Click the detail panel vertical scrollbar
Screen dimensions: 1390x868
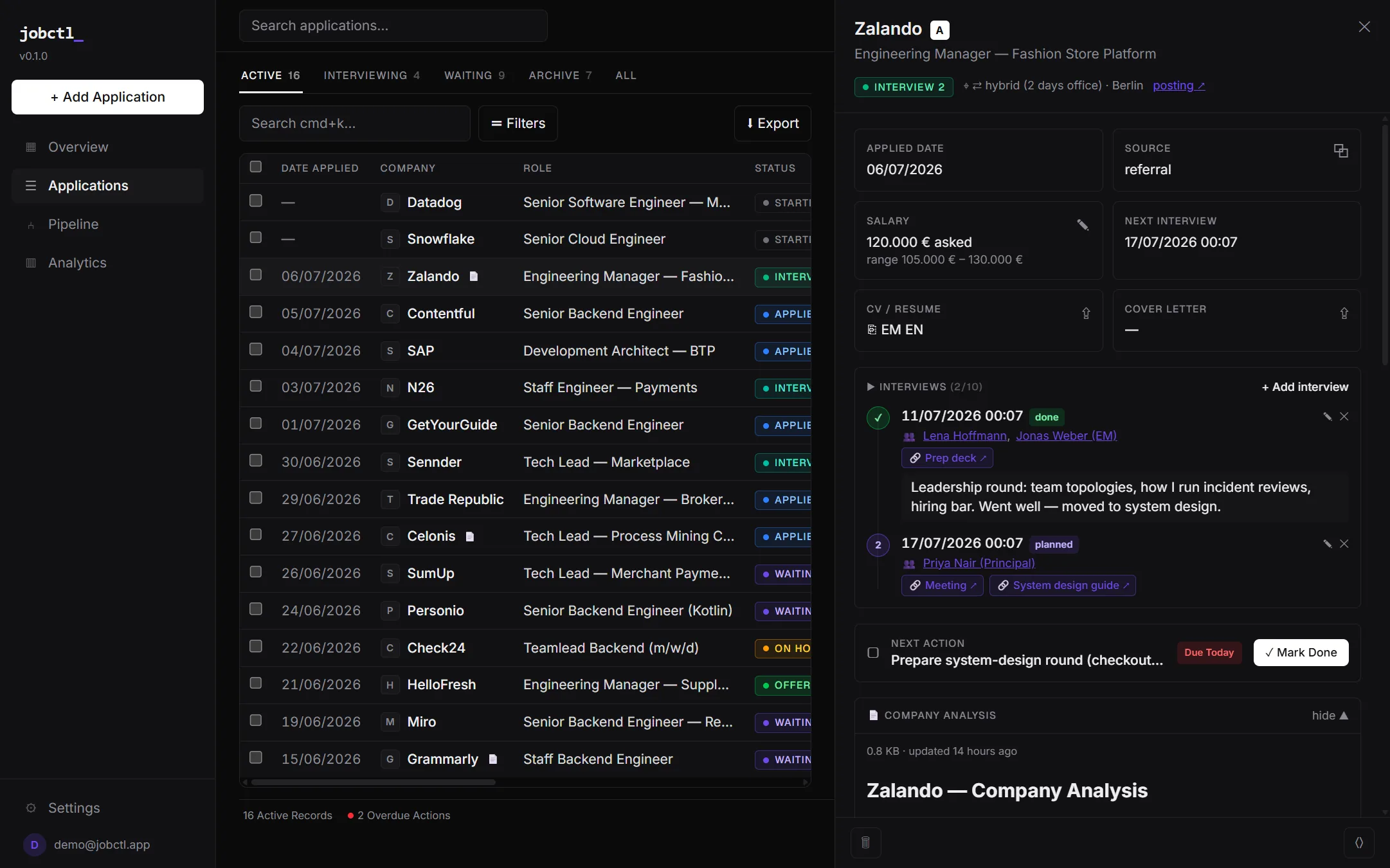1385,244
